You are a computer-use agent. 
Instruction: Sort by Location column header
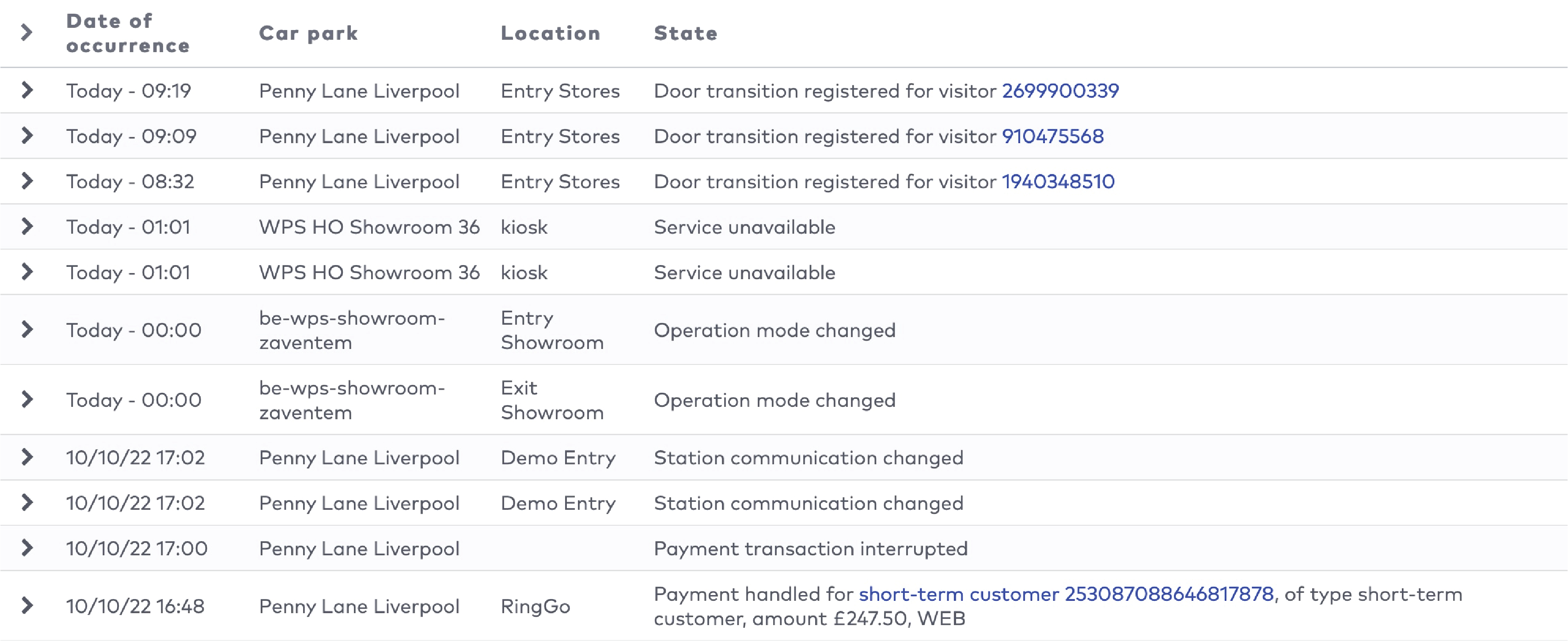[550, 33]
